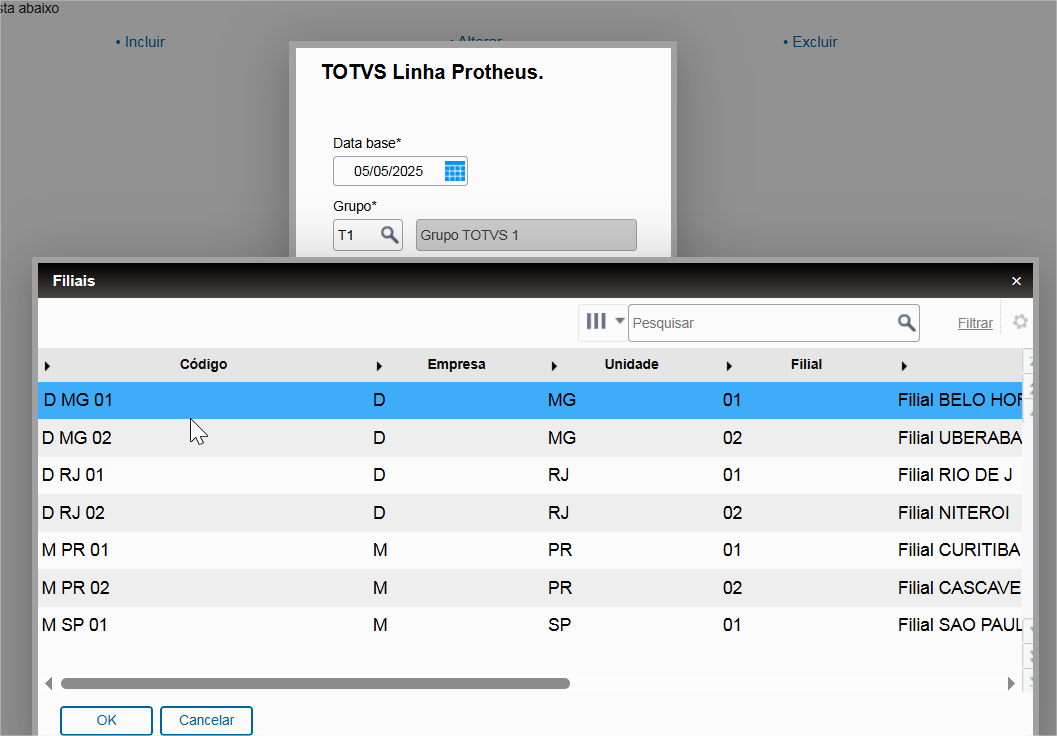Click Filial BELO HOR cell
The image size is (1057, 736).
coord(960,400)
